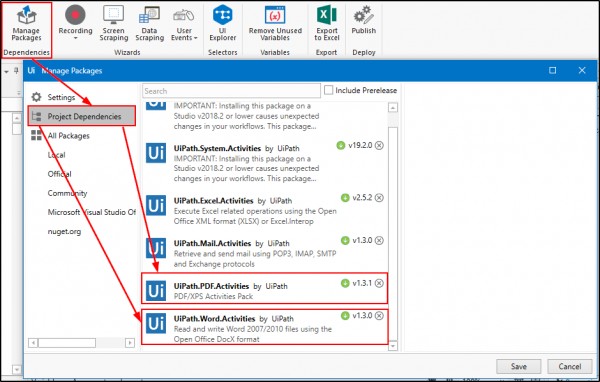
Task: Uninstall UiPath.PDF.Activities with the x icon
Action: tap(379, 283)
